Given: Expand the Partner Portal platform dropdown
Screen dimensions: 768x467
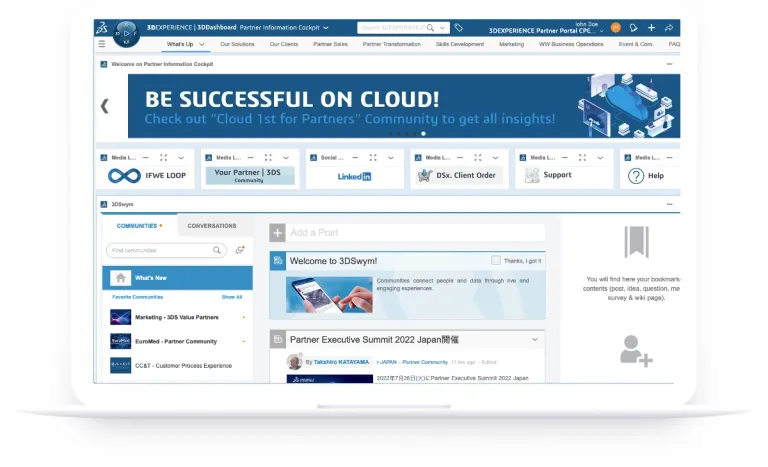Looking at the screenshot, I should 601,31.
